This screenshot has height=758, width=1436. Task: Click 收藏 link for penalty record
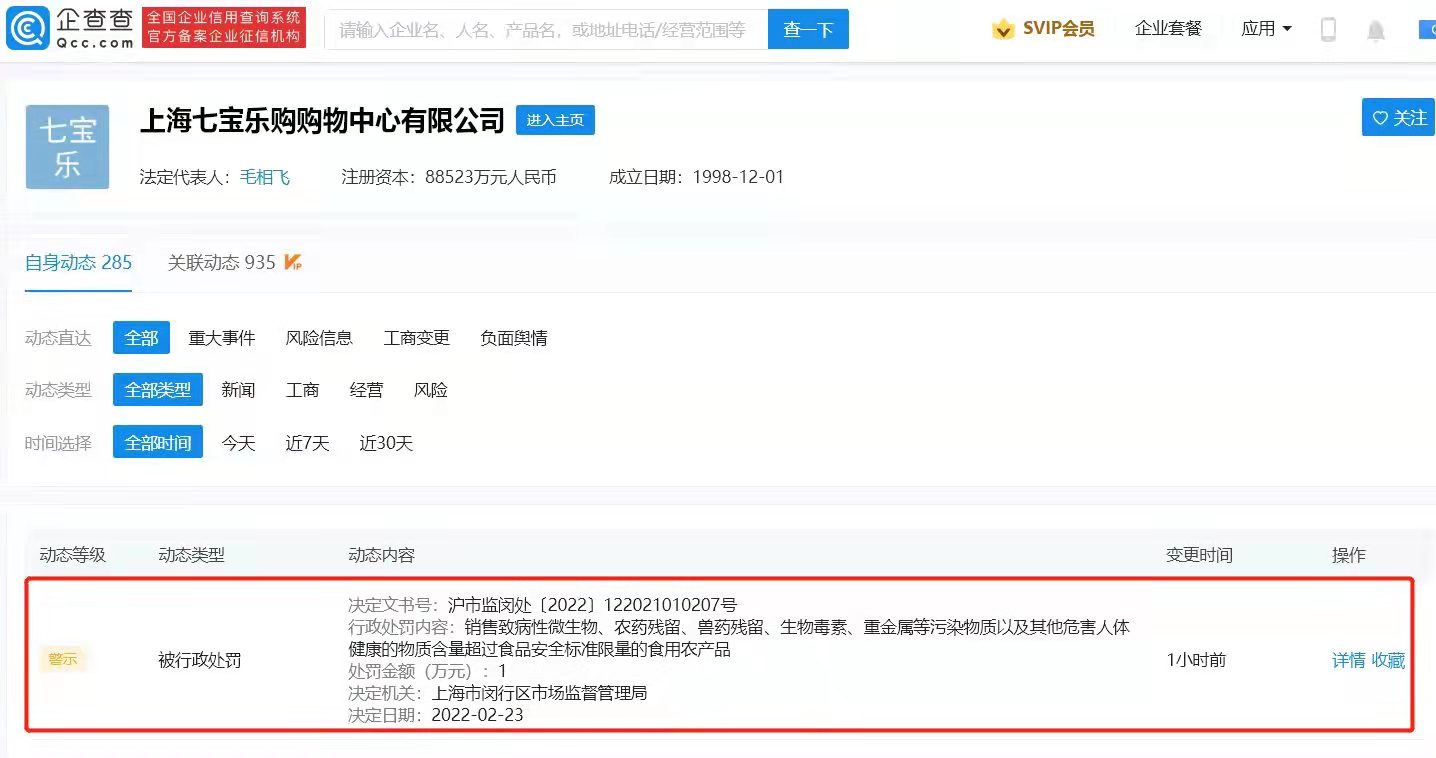point(1388,660)
